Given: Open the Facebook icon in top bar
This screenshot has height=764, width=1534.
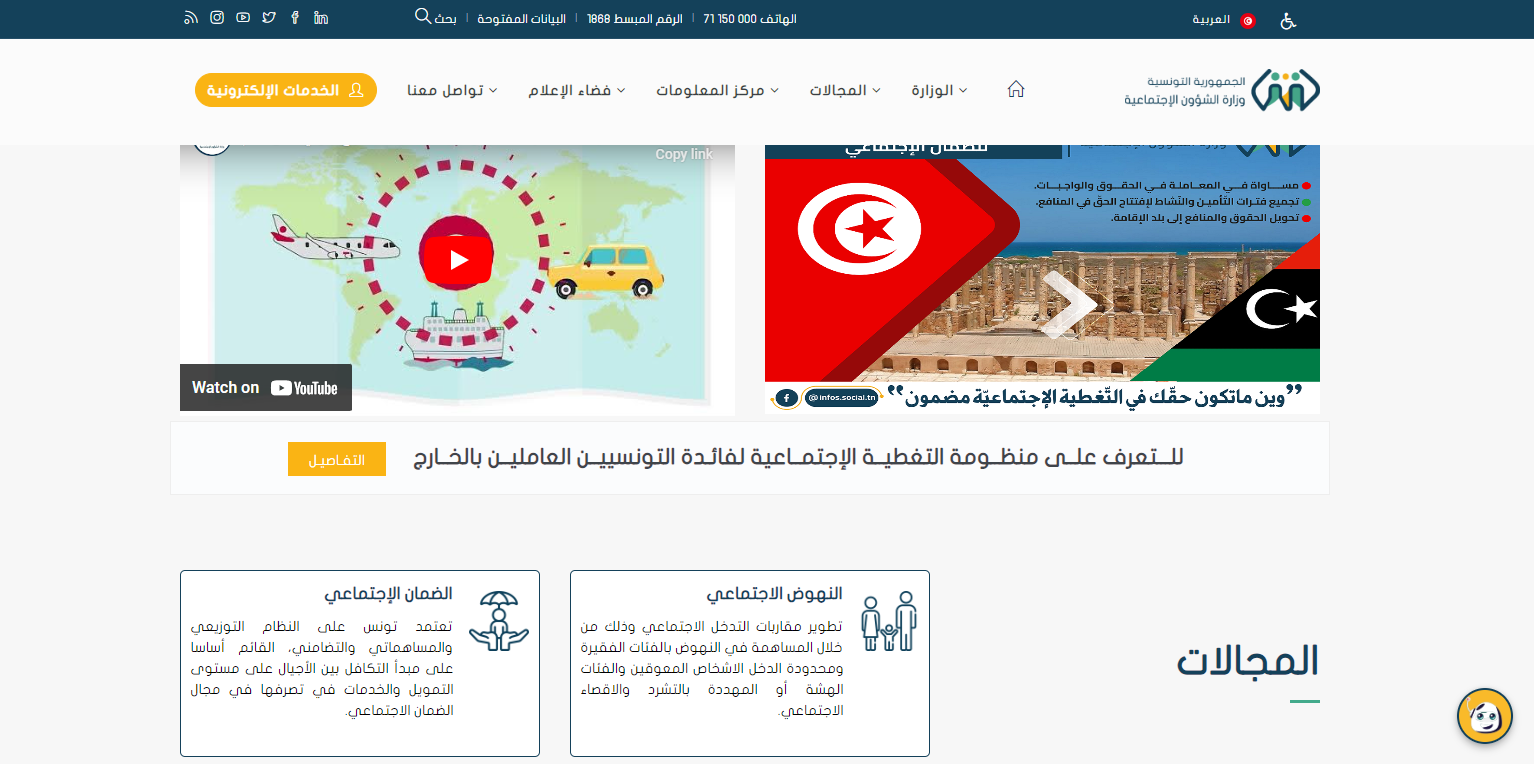Looking at the screenshot, I should [x=294, y=18].
